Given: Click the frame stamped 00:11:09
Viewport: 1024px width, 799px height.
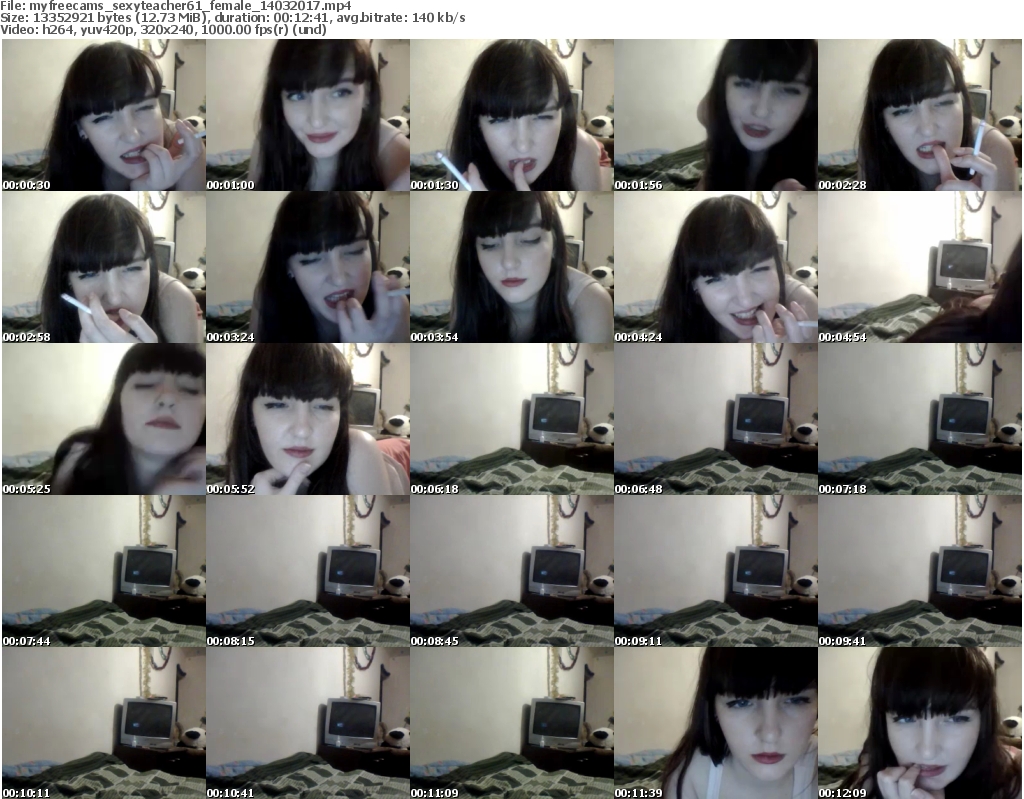Looking at the screenshot, I should (512, 723).
